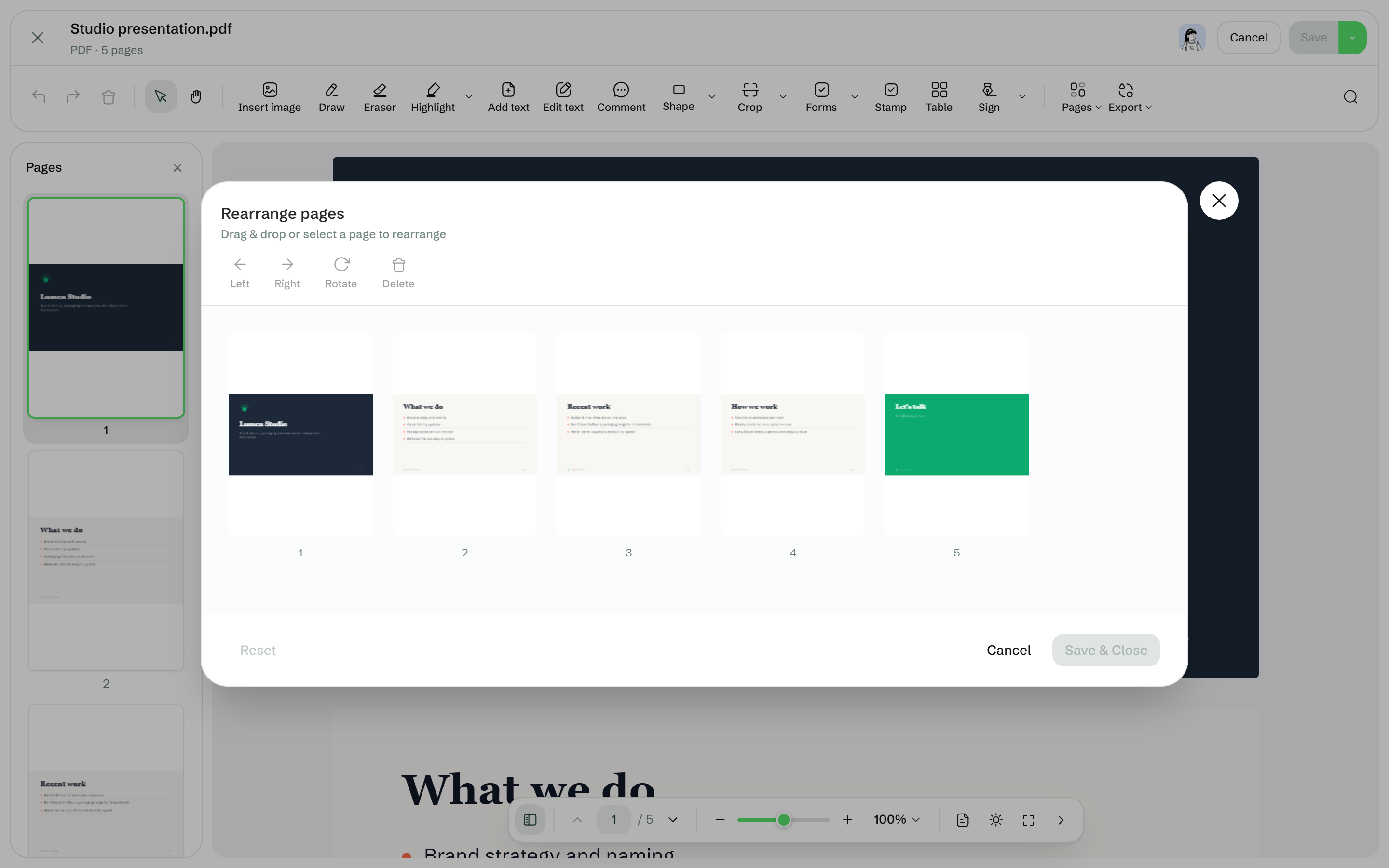Move selected page Left in dialog
The height and width of the screenshot is (868, 1389).
[239, 273]
